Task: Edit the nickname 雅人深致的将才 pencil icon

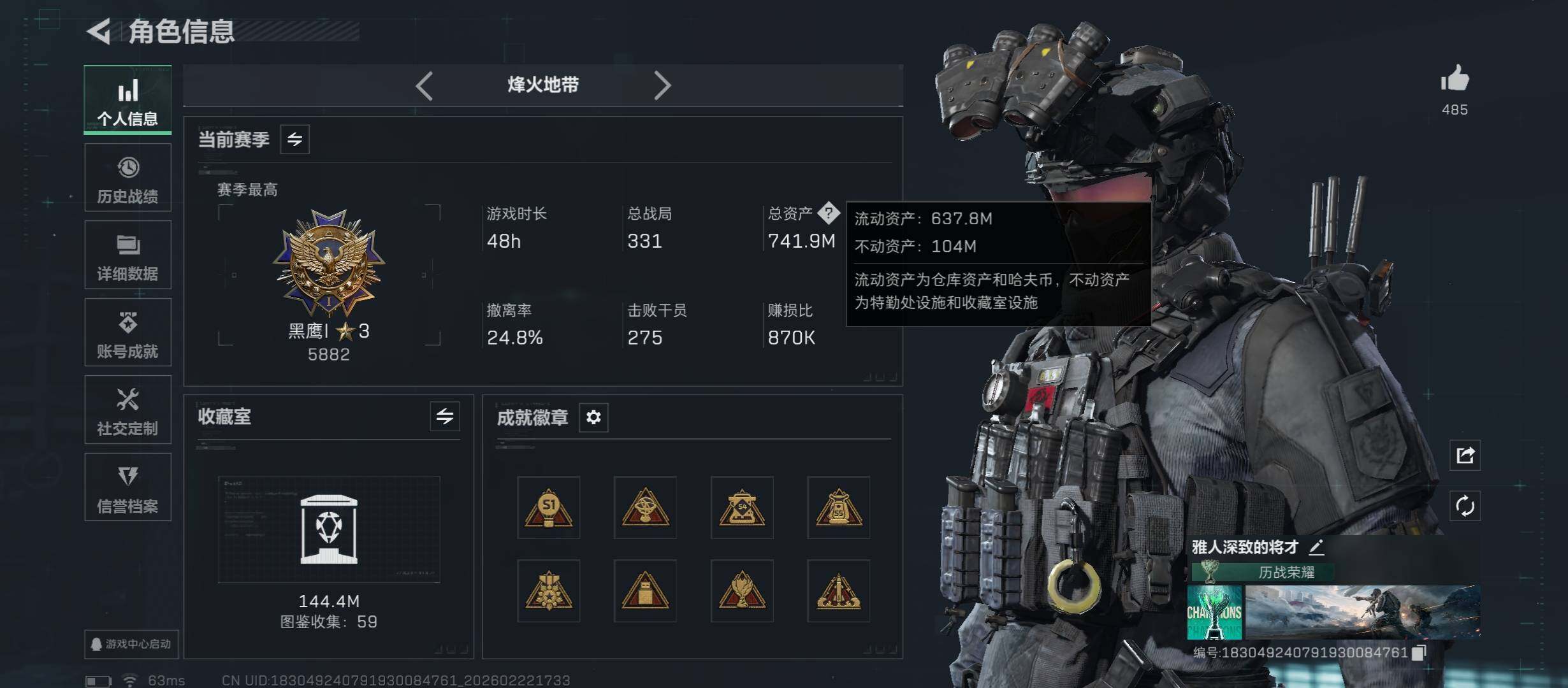Action: [1316, 547]
